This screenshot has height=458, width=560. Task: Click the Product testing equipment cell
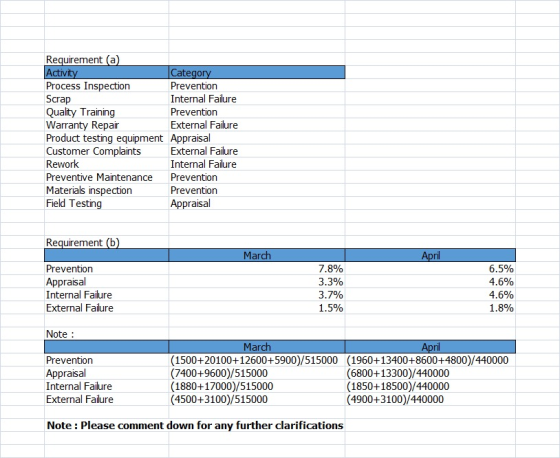pyautogui.click(x=106, y=138)
